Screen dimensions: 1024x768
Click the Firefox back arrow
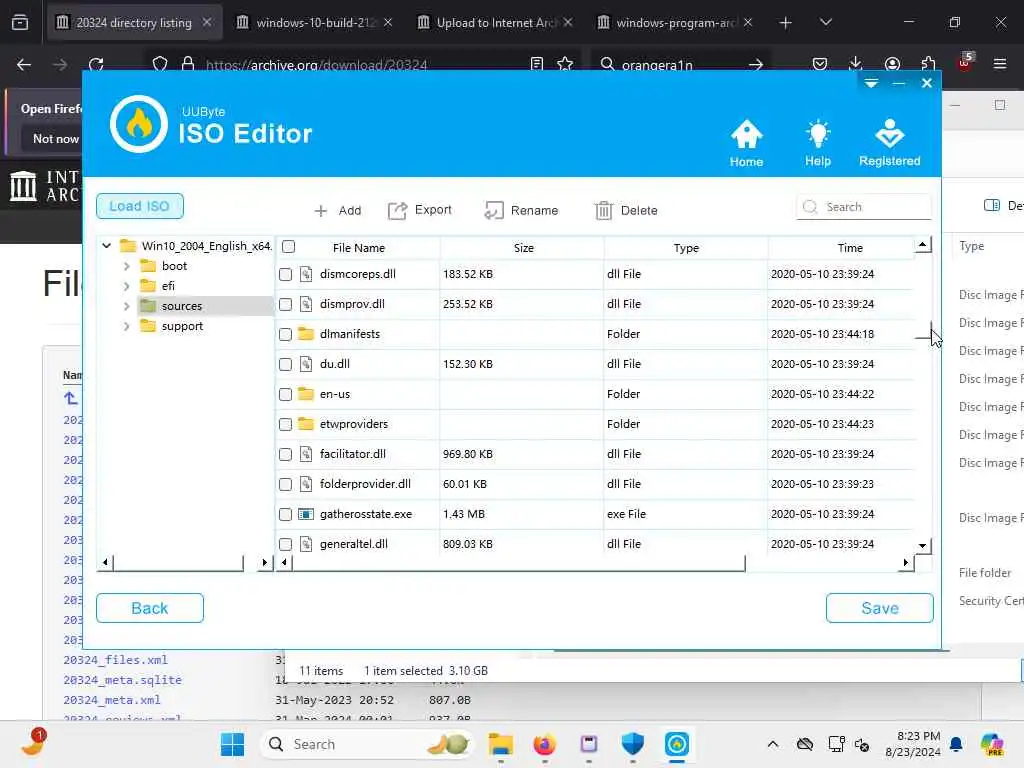click(x=24, y=64)
